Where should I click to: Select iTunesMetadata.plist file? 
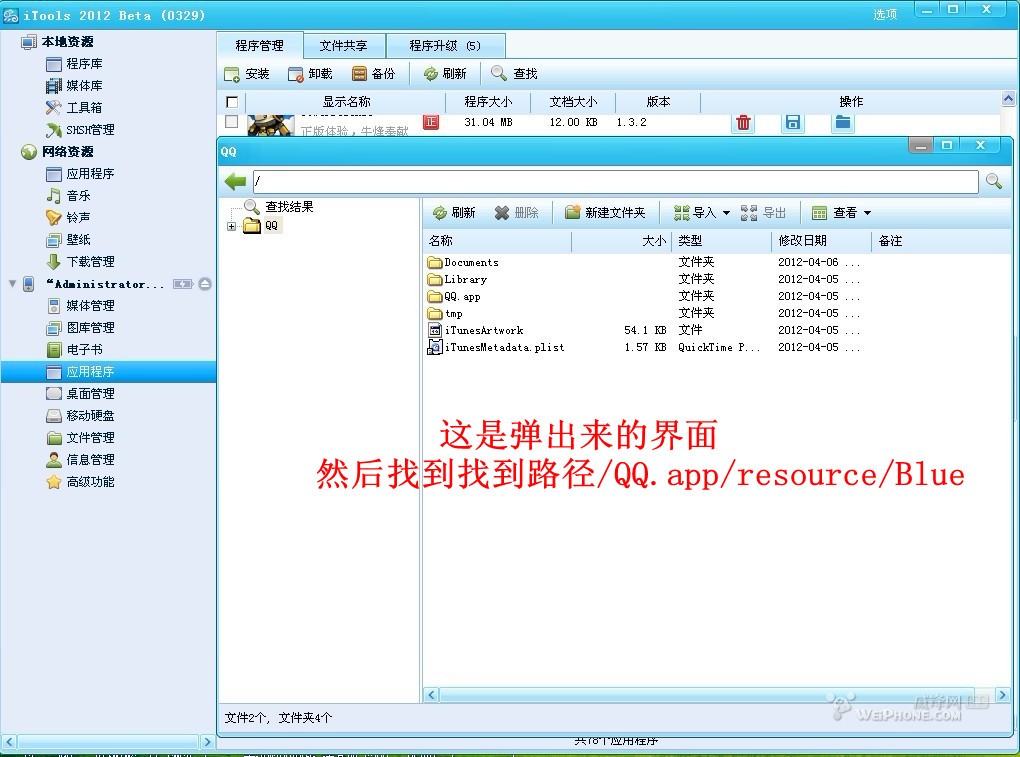point(496,347)
